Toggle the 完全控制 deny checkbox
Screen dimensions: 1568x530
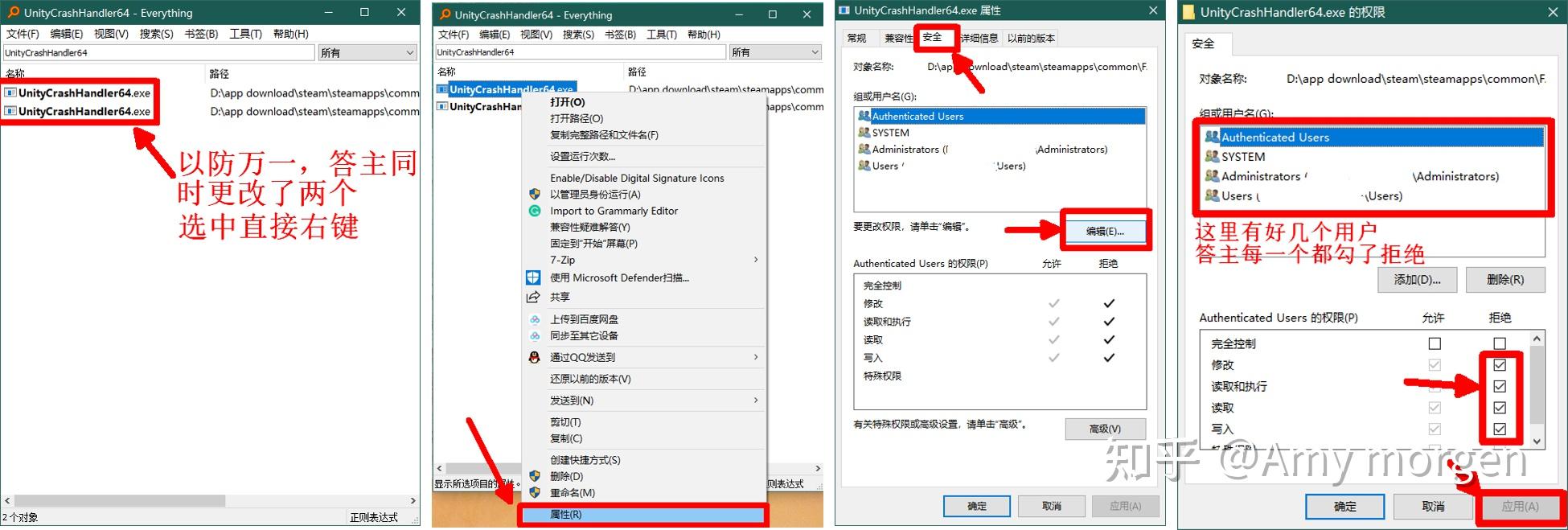click(1500, 343)
